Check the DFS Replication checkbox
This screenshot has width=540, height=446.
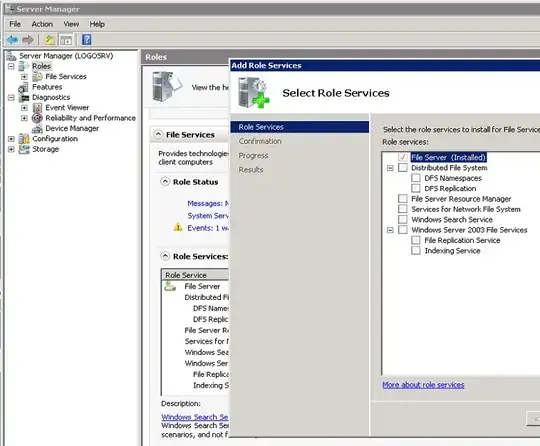tap(416, 188)
